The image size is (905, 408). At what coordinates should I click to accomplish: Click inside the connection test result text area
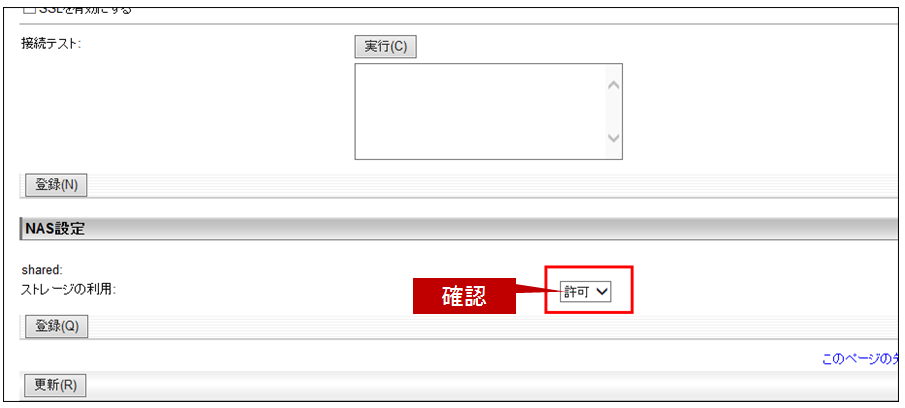pyautogui.click(x=480, y=111)
